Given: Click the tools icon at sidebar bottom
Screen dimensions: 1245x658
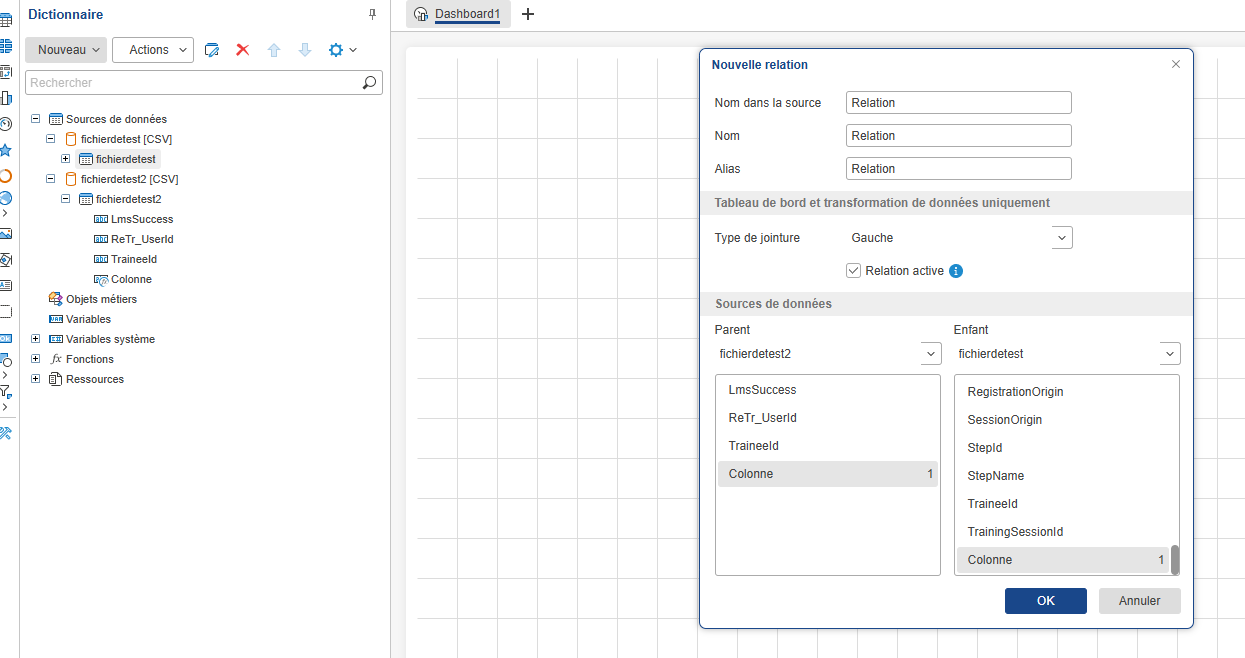Looking at the screenshot, I should (x=5, y=433).
